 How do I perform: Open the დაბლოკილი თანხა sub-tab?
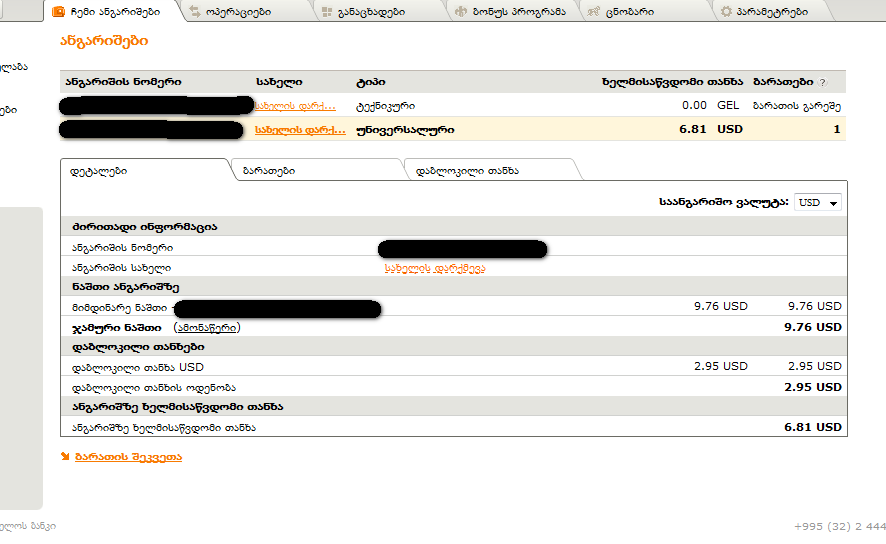467,171
